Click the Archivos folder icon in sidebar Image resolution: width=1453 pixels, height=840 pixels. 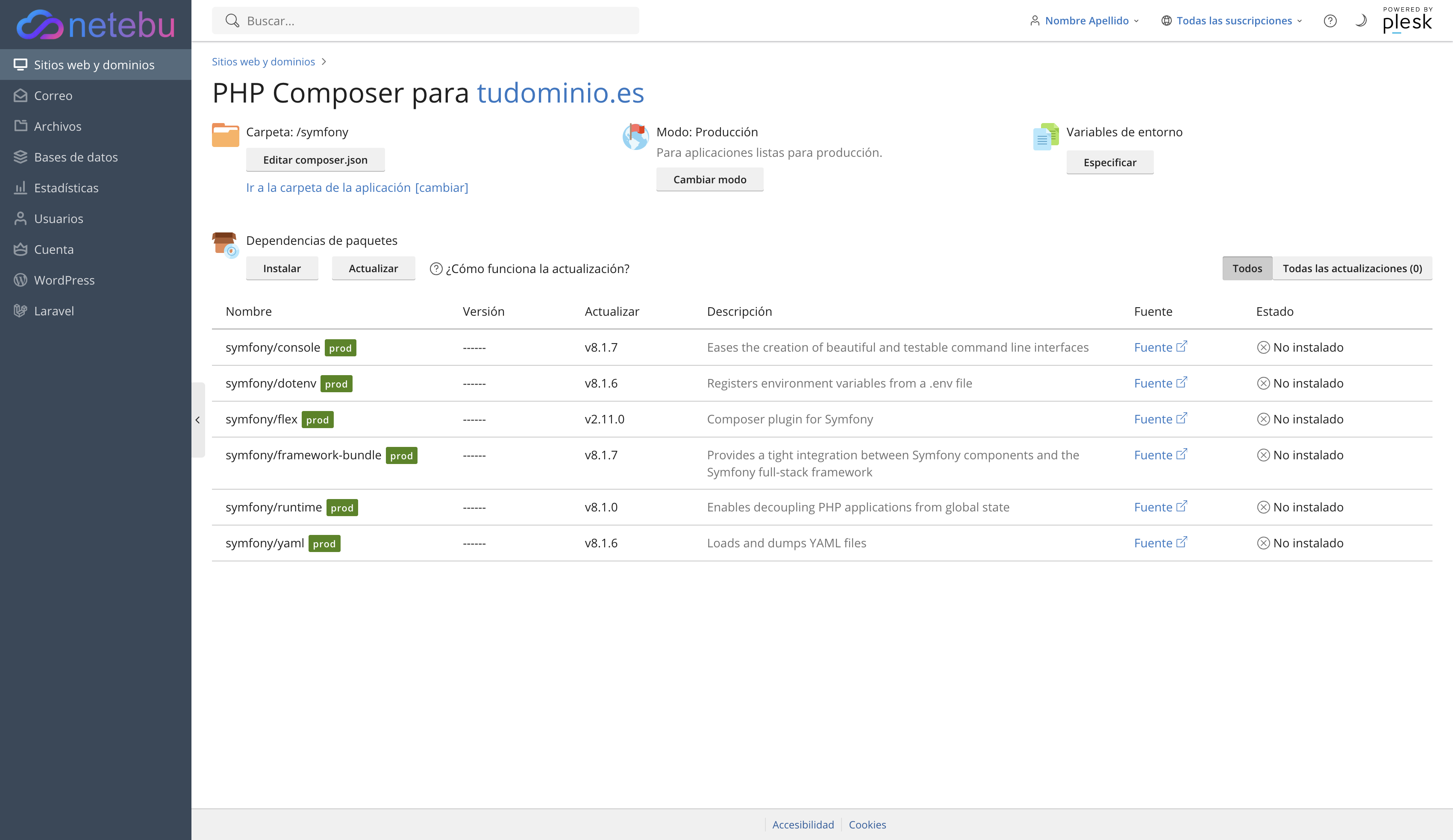pyautogui.click(x=21, y=126)
